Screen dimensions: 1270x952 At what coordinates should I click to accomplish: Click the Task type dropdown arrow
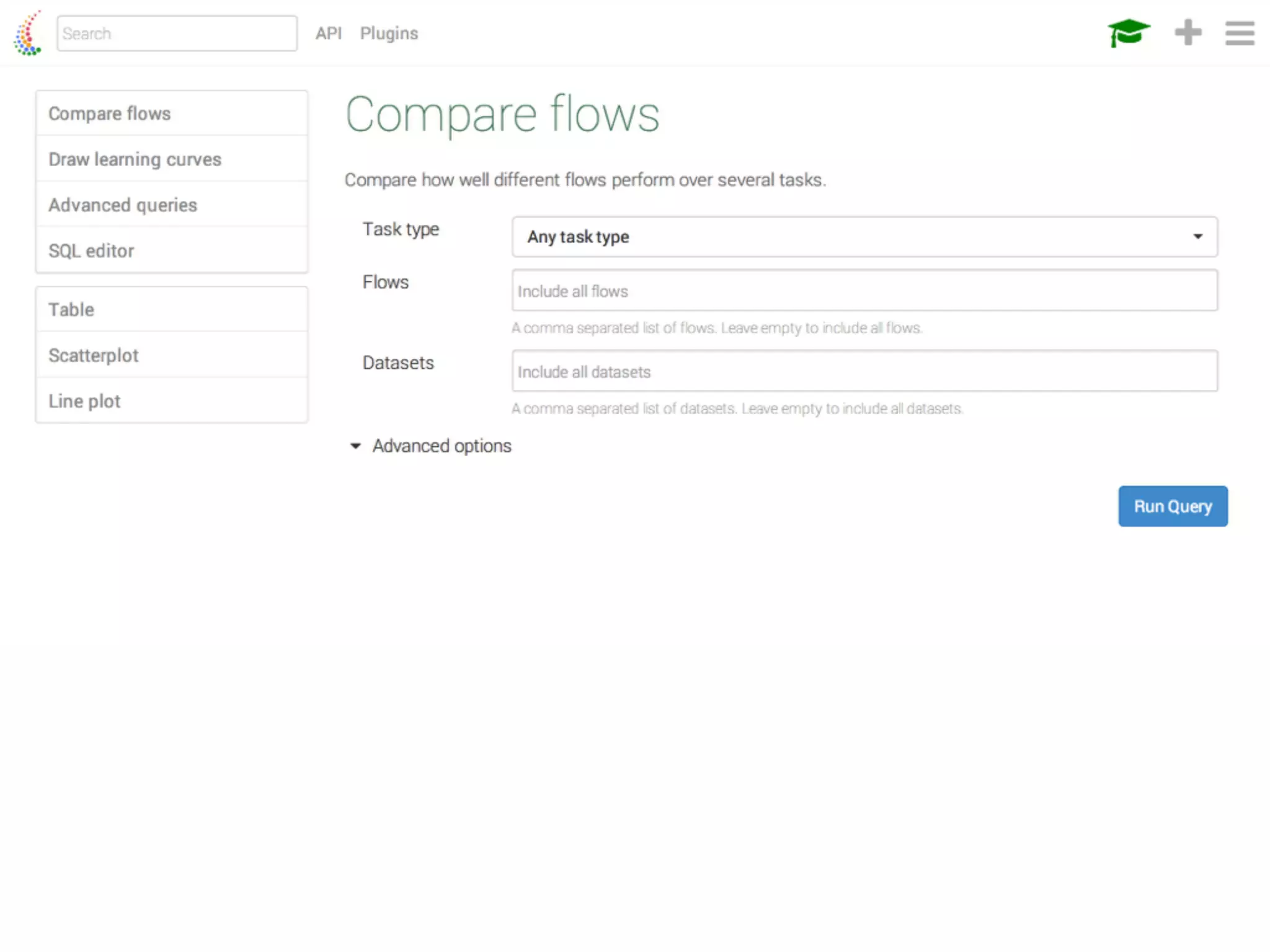[1197, 237]
